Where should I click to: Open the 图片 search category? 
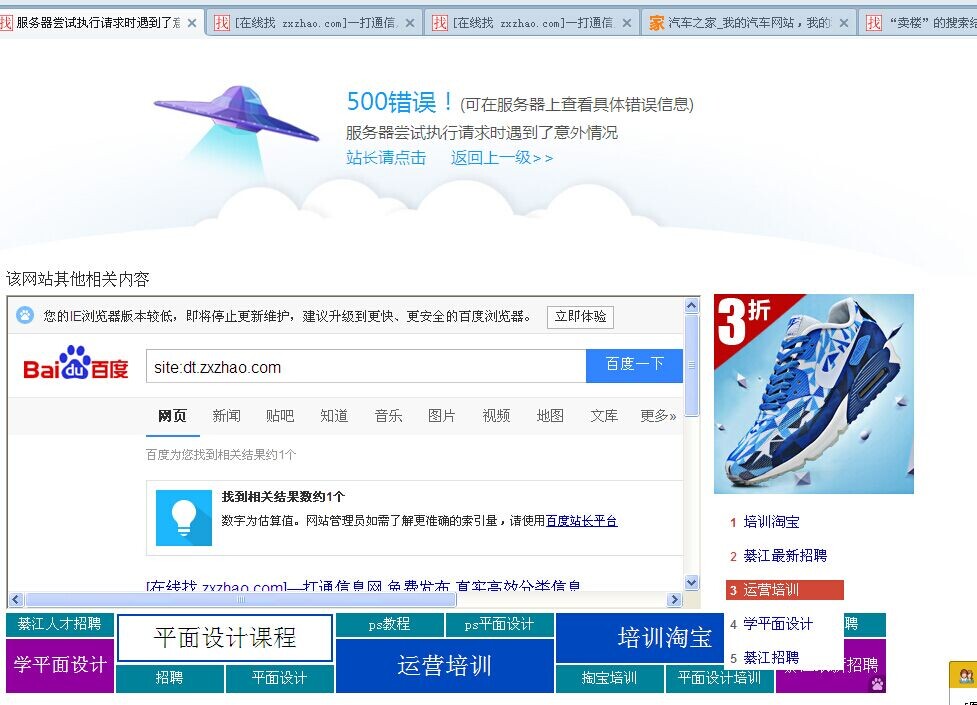(441, 416)
